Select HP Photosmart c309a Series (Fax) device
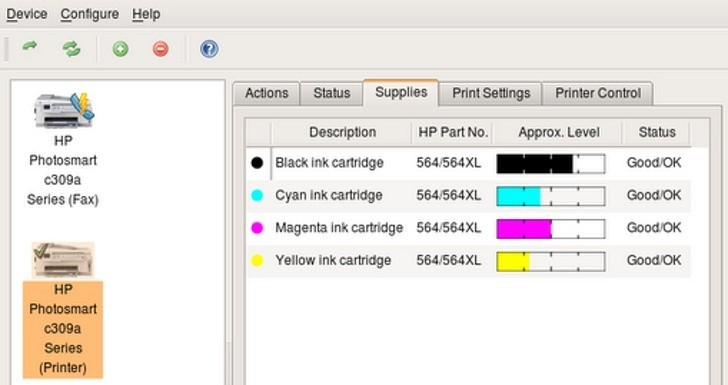The height and width of the screenshot is (385, 728). tap(63, 149)
